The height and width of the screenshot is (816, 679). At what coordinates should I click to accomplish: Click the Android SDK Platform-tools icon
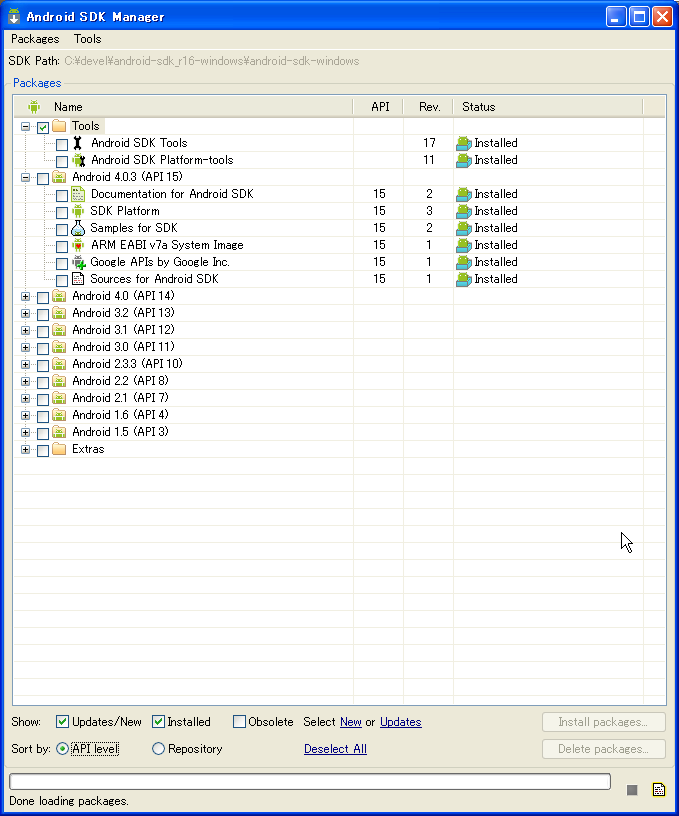pyautogui.click(x=79, y=160)
